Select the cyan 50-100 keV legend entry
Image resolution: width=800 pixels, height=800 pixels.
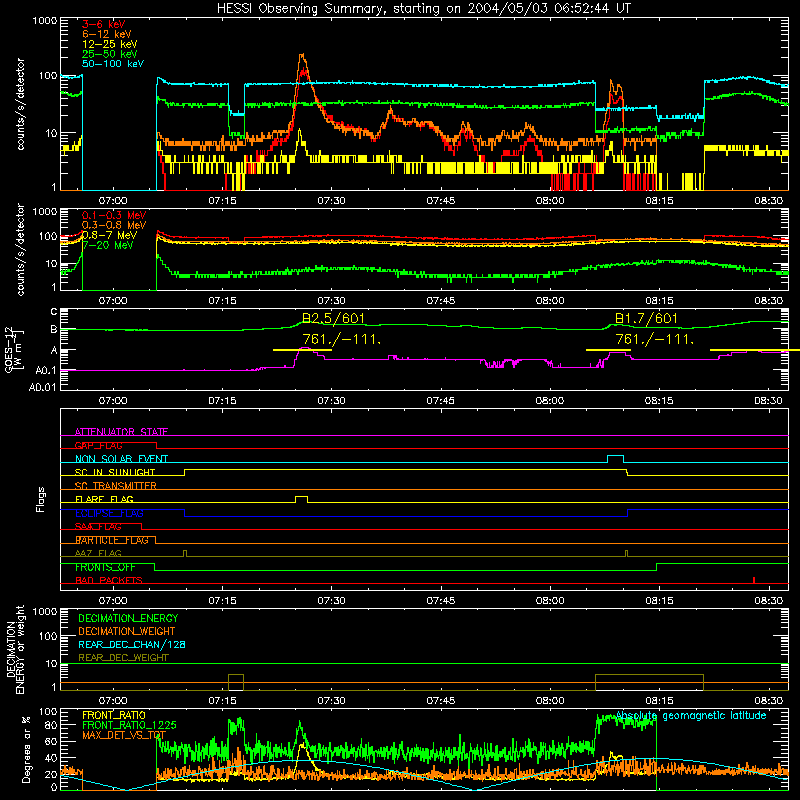[x=113, y=64]
